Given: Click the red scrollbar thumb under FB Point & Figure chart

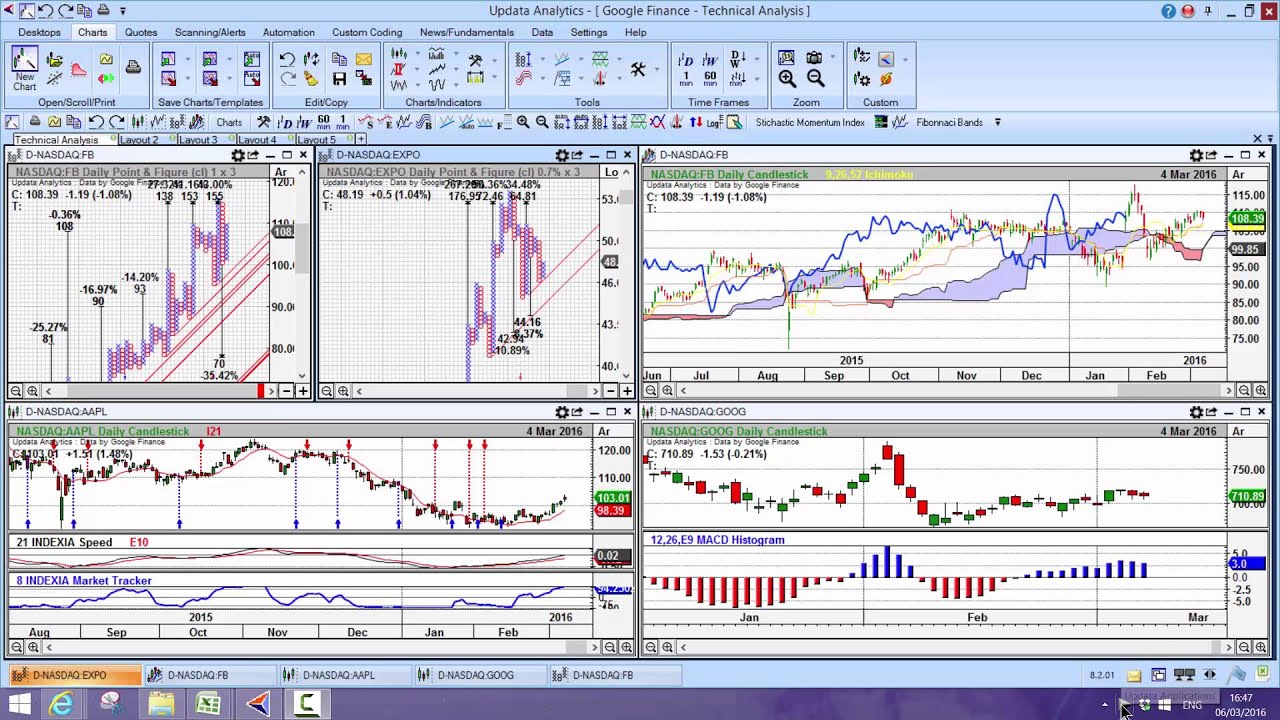Looking at the screenshot, I should (261, 391).
